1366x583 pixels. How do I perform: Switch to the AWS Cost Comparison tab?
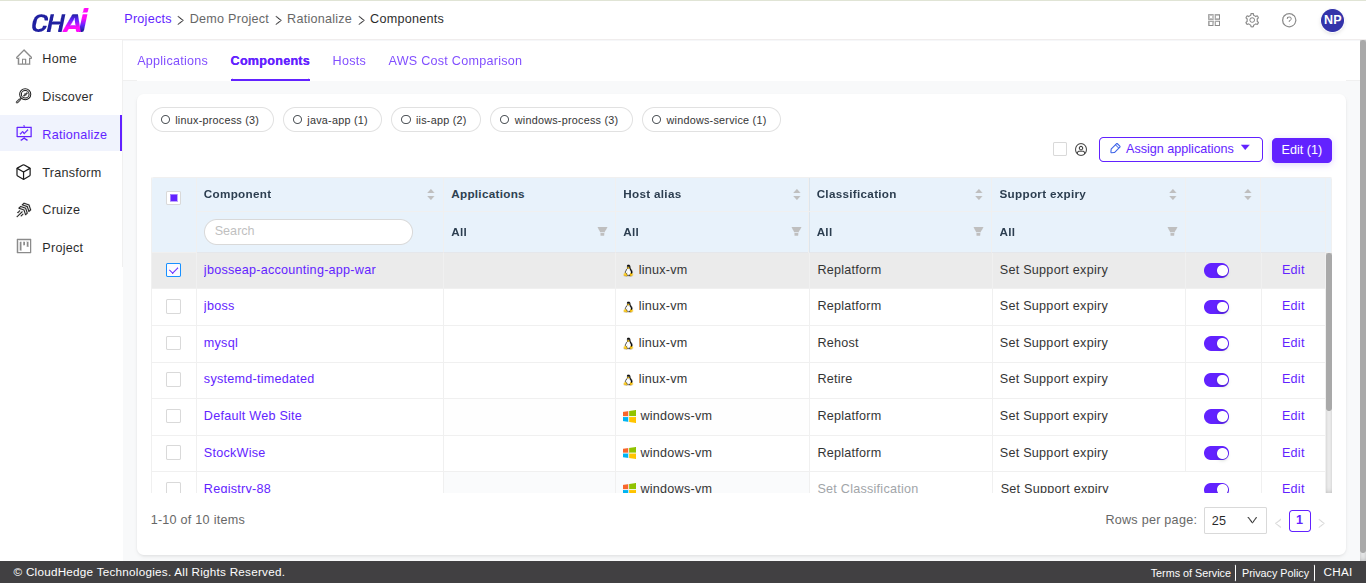click(x=455, y=61)
